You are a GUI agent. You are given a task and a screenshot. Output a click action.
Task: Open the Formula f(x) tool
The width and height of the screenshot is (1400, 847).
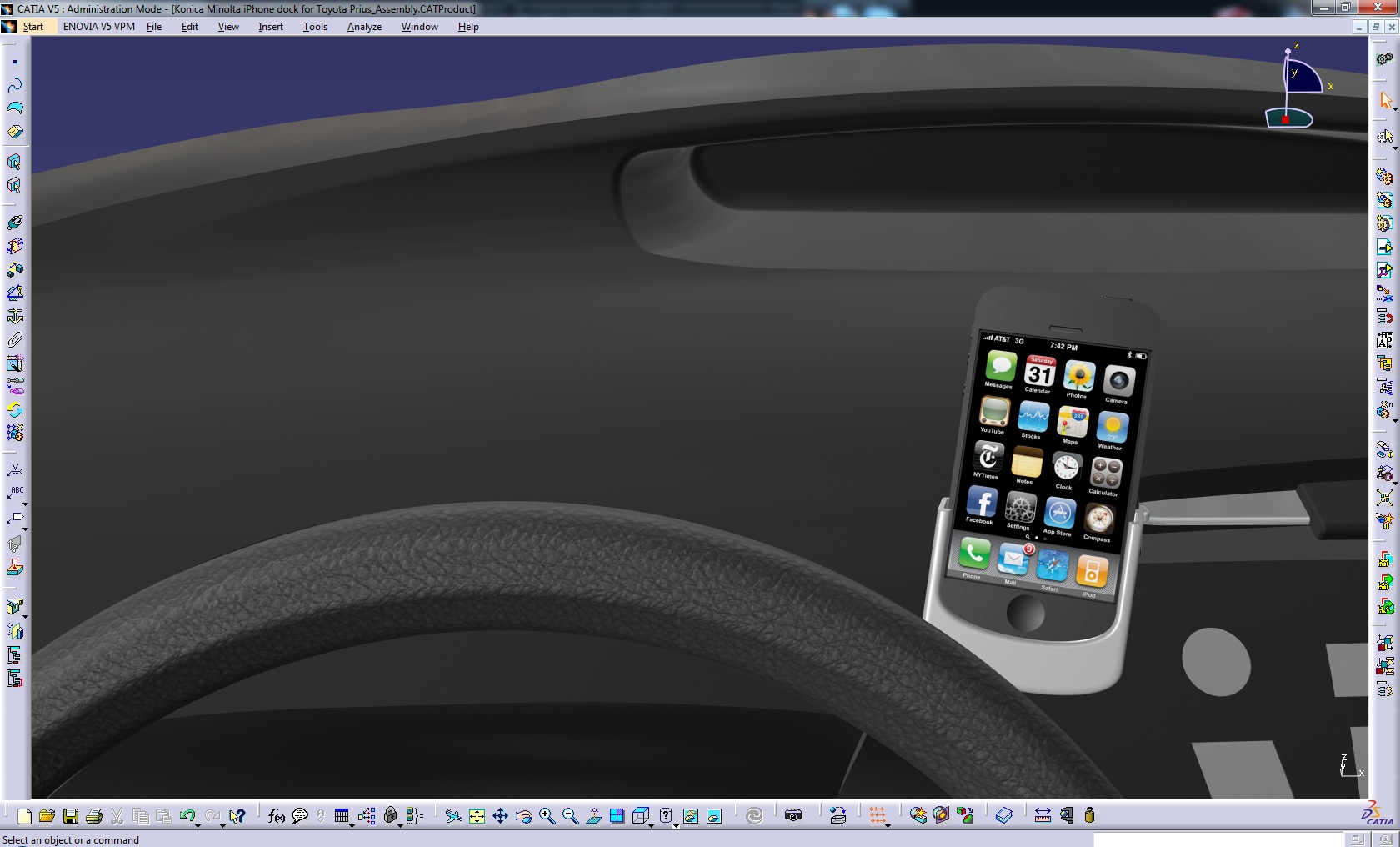(x=277, y=816)
